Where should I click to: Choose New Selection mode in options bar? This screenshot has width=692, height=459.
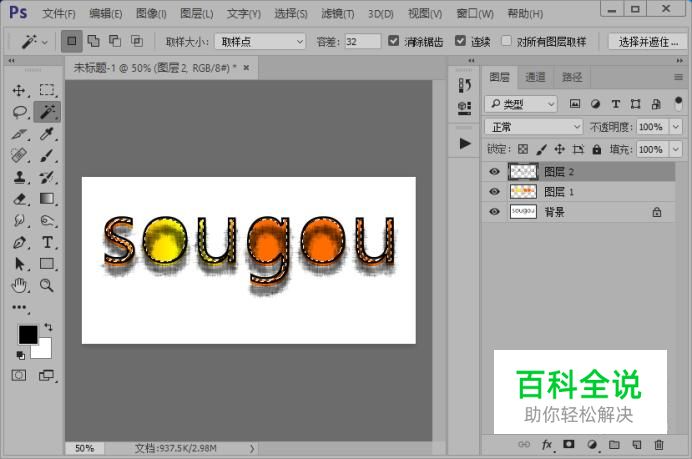(x=71, y=41)
